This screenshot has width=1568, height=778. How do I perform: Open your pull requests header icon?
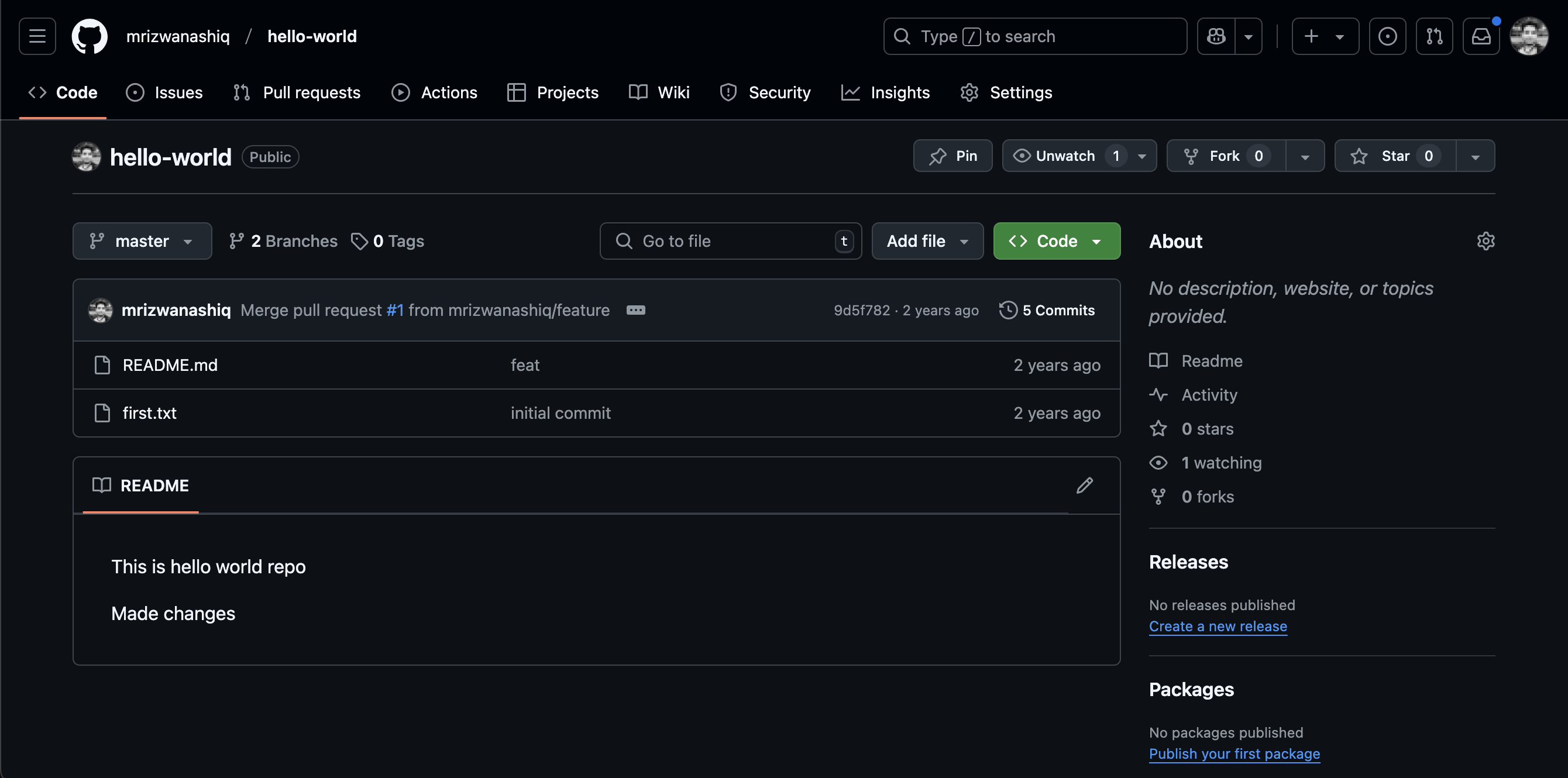[1434, 36]
